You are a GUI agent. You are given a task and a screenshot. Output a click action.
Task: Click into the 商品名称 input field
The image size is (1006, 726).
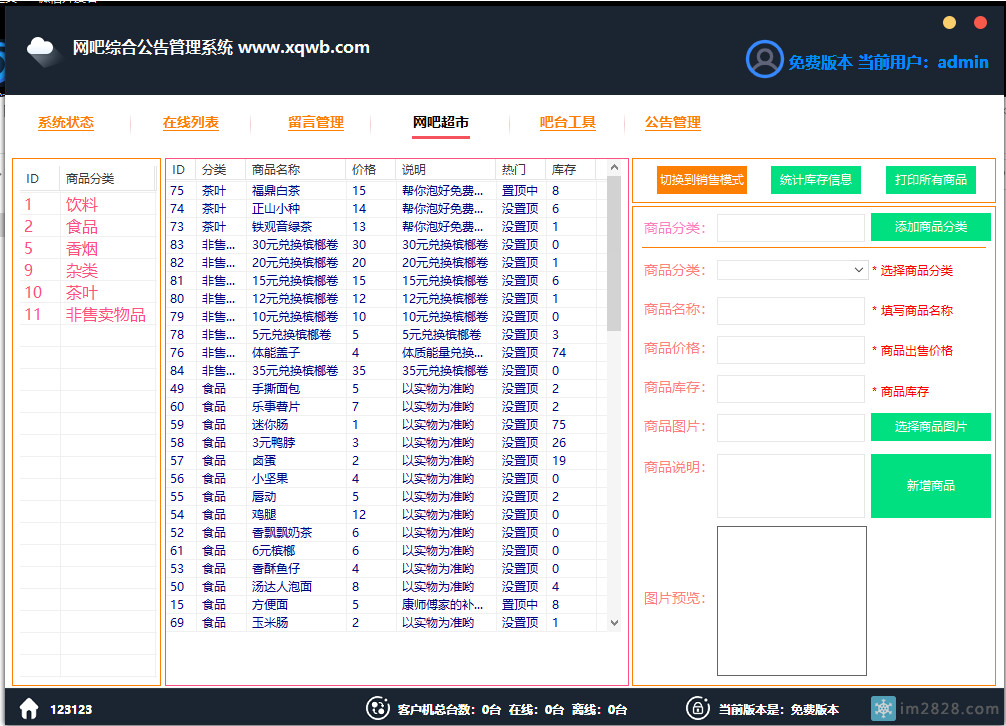[x=790, y=310]
